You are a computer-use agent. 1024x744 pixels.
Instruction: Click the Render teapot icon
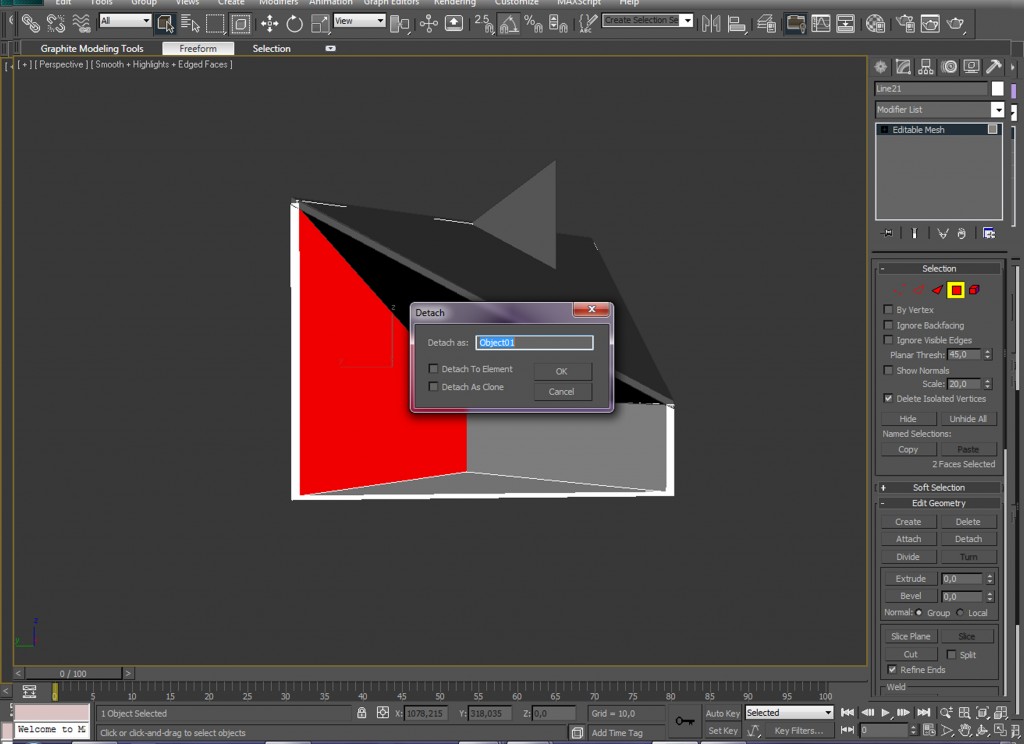click(955, 24)
